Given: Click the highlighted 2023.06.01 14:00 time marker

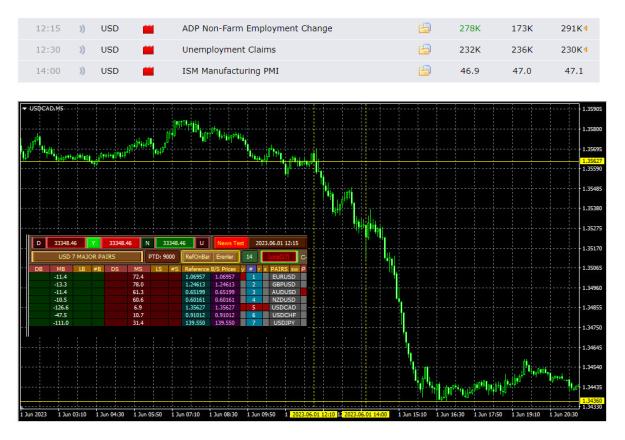Looking at the screenshot, I should click(x=365, y=414).
